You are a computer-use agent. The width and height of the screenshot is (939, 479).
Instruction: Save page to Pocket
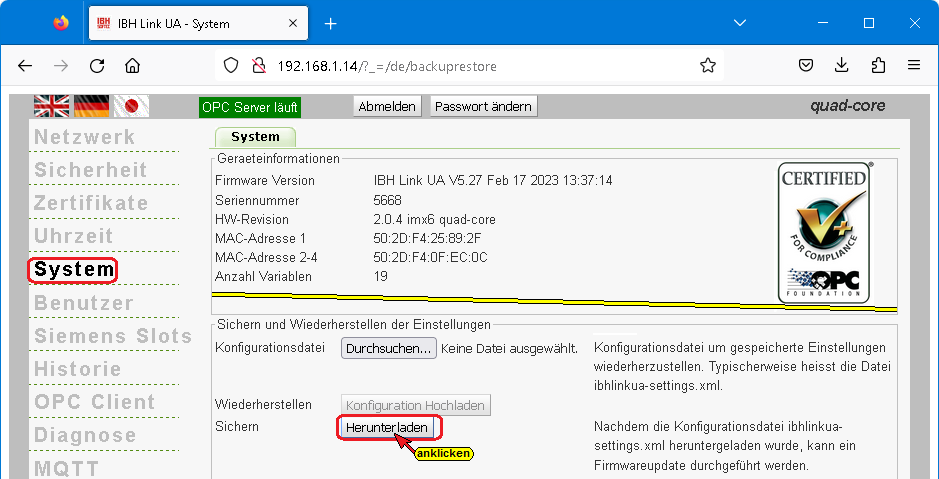pyautogui.click(x=806, y=66)
